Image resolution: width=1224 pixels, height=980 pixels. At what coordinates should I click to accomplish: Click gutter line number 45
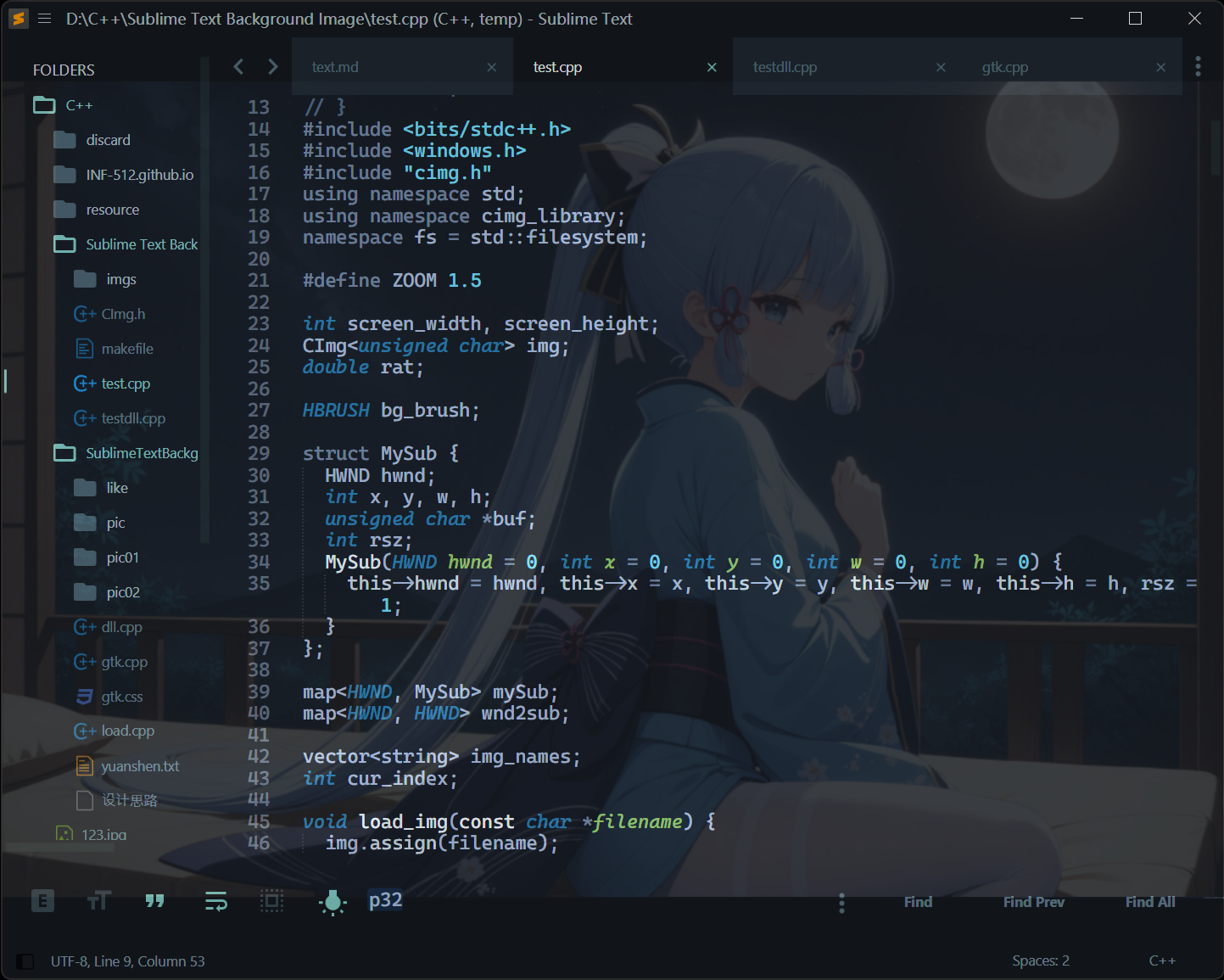pos(259,821)
